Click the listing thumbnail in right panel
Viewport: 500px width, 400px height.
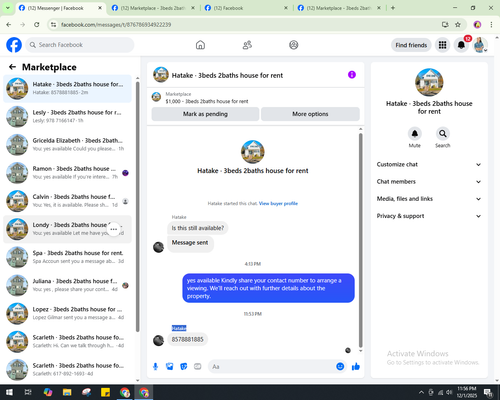[429, 82]
